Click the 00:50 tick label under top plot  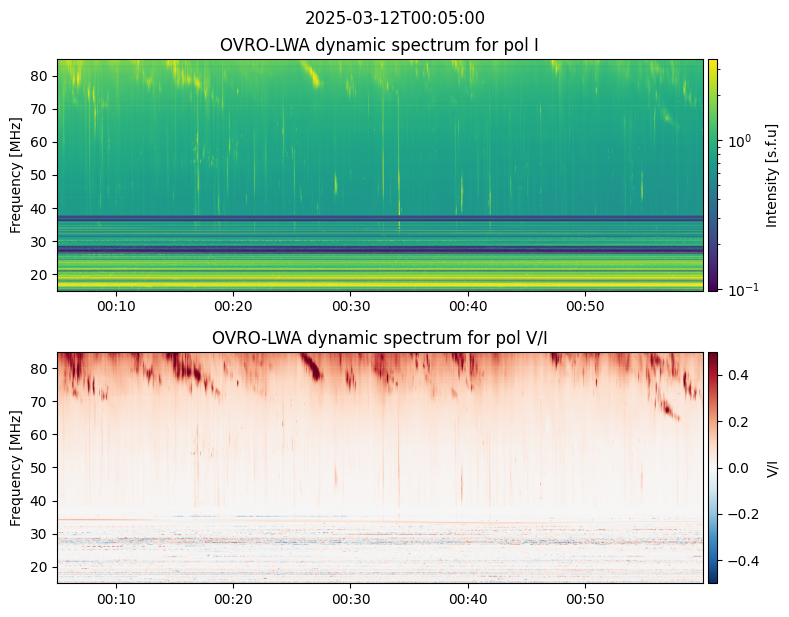click(585, 306)
